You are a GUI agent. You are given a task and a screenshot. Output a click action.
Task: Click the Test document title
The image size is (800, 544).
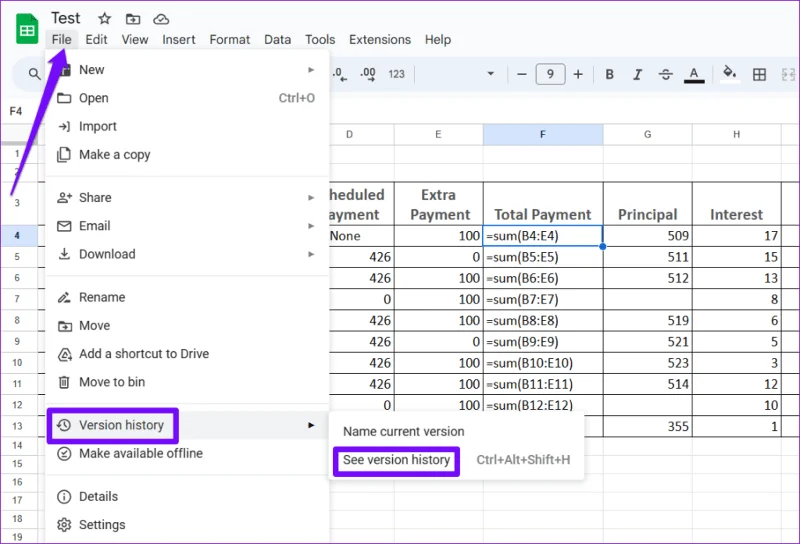66,18
